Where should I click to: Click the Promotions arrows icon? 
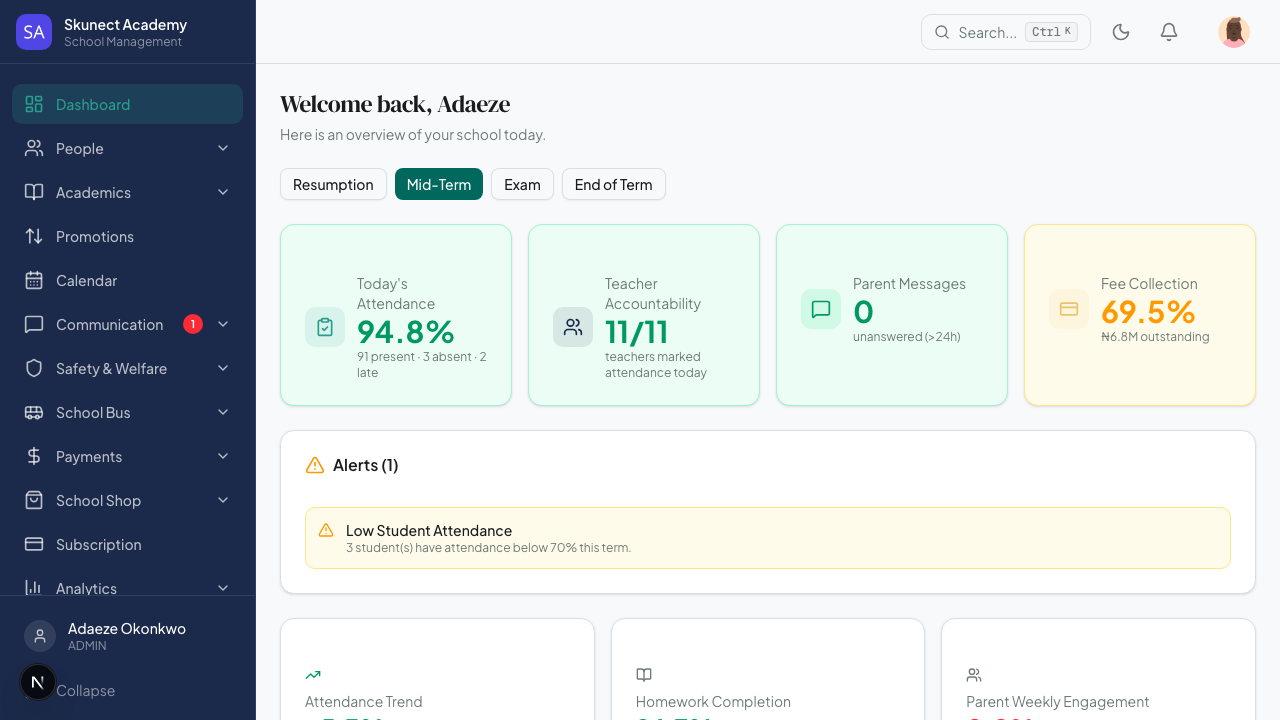coord(34,236)
